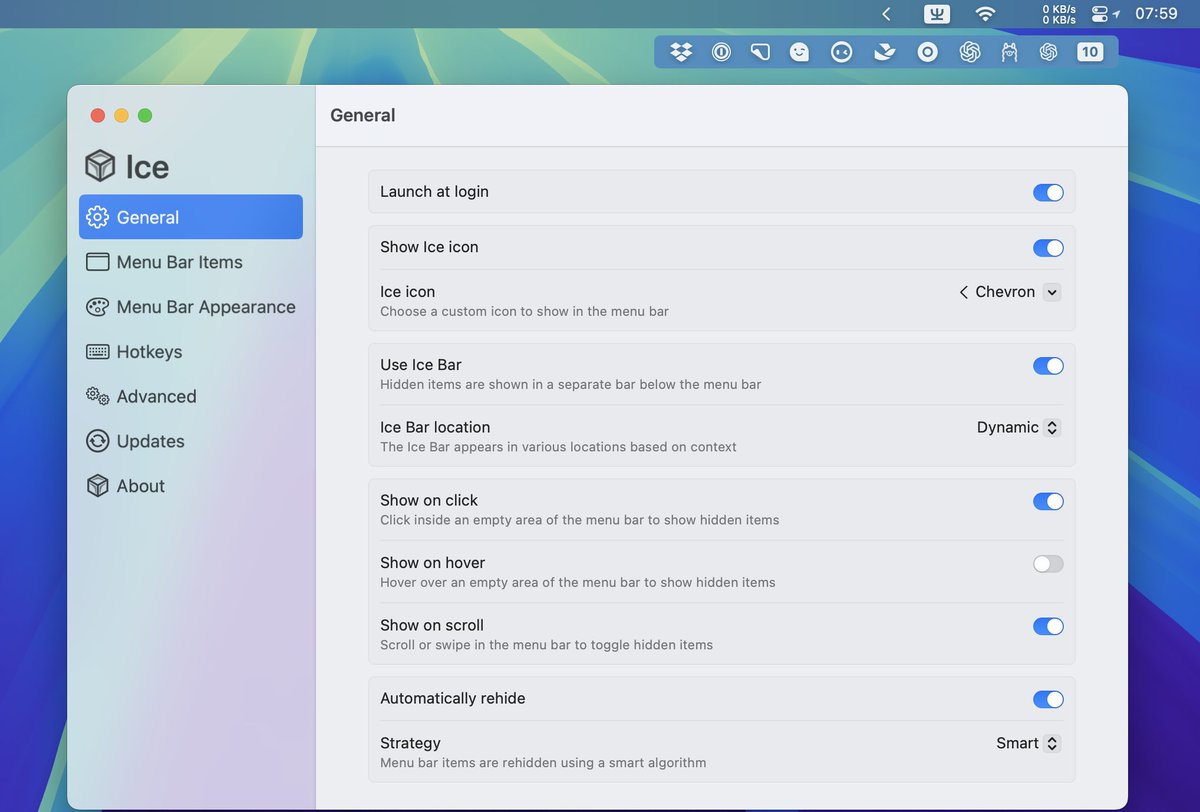Viewport: 1200px width, 812px height.
Task: Open ChatGPT icon between ring and llama icons
Action: 970,52
